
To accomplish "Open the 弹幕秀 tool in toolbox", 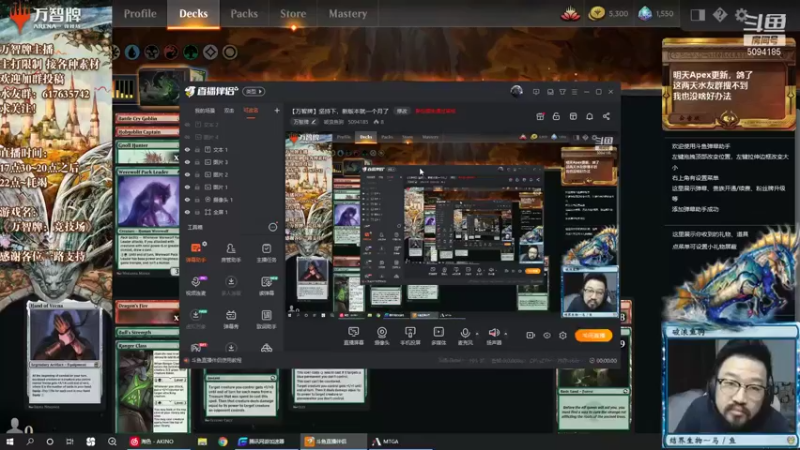I will pos(231,319).
